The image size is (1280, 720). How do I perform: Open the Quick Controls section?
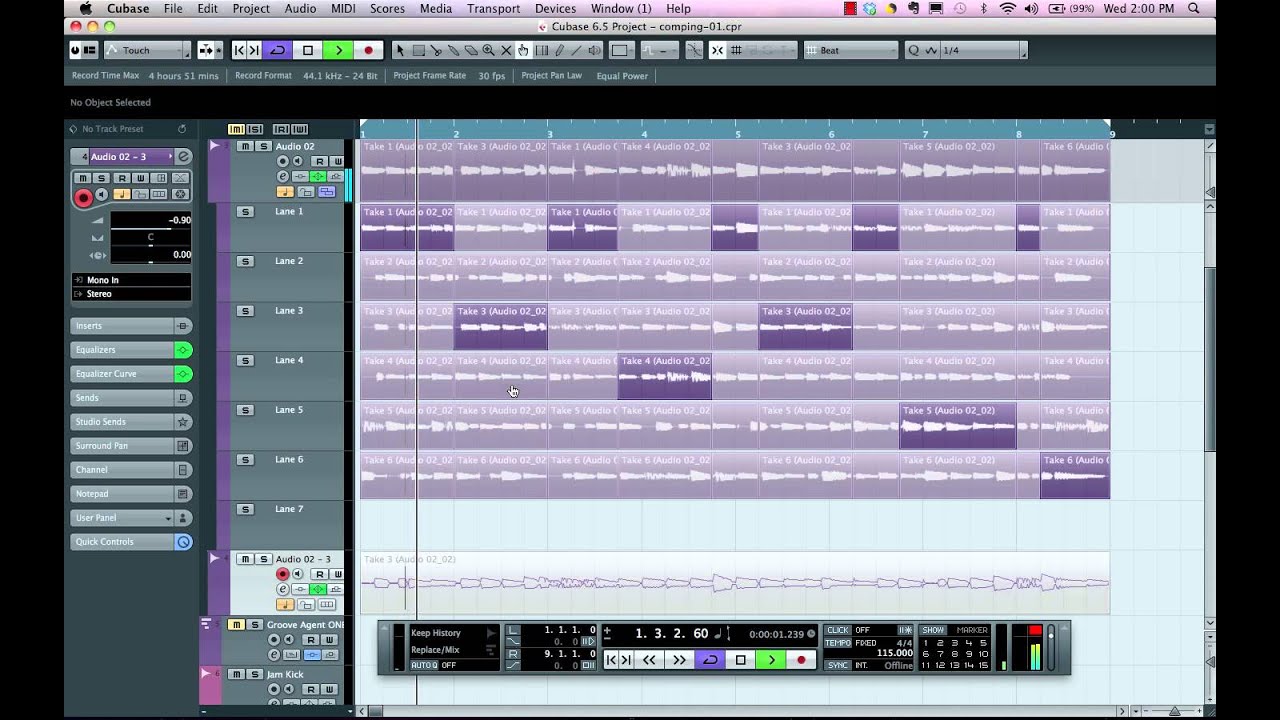[x=122, y=542]
